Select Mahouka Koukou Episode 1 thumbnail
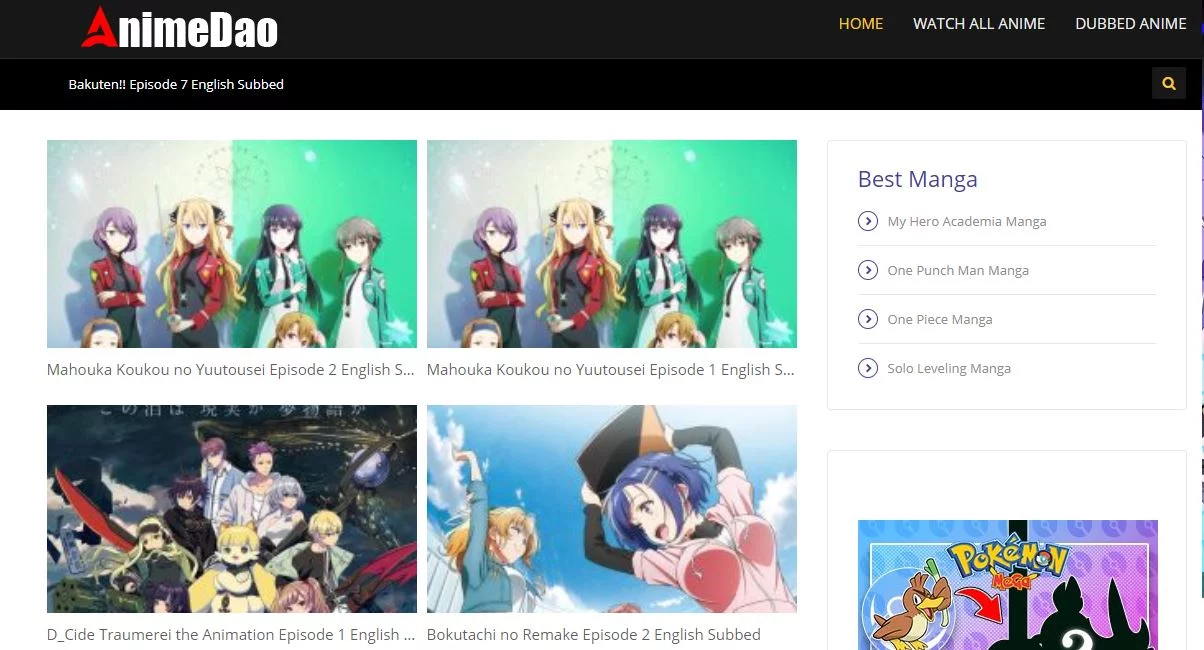The image size is (1204, 650). [612, 244]
